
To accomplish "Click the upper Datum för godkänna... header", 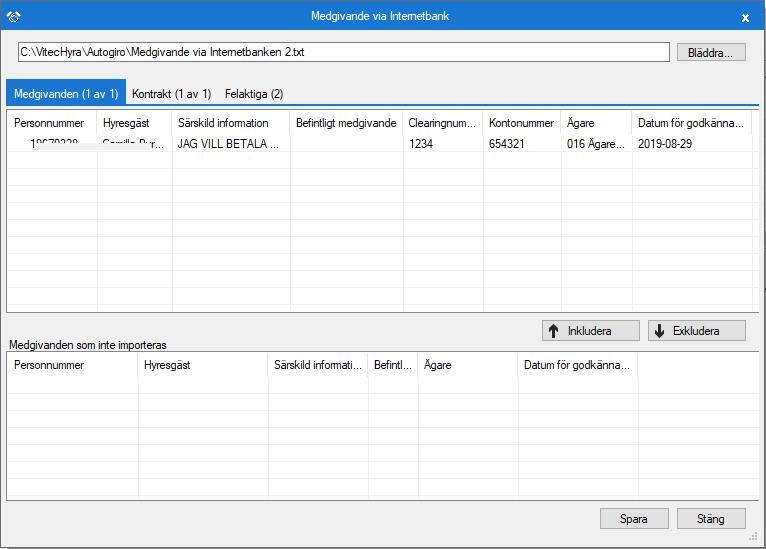I will pyautogui.click(x=691, y=123).
